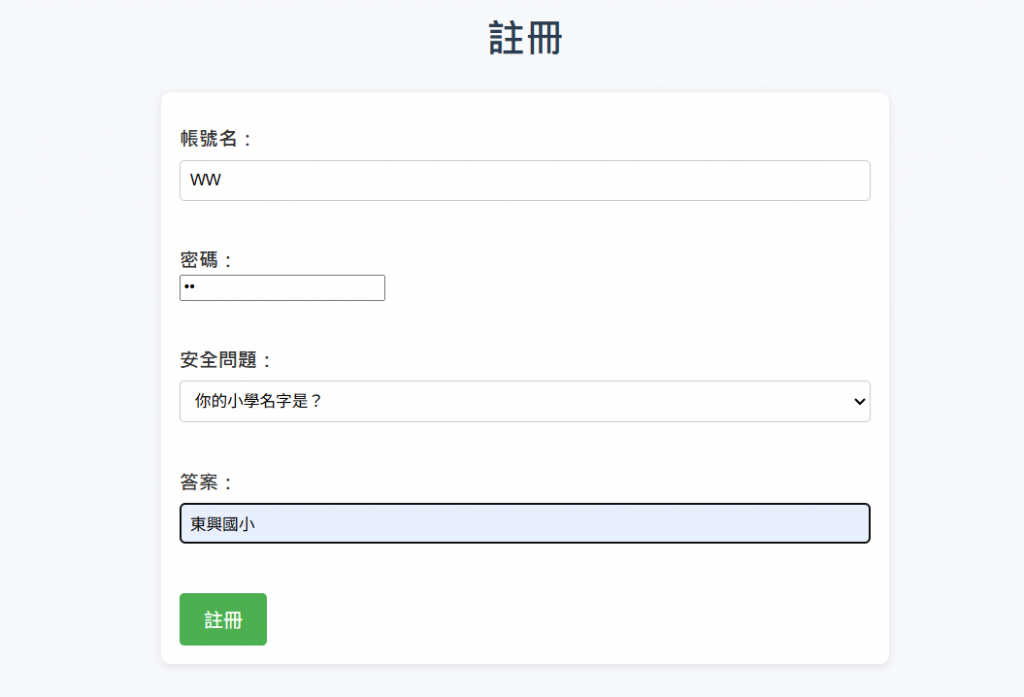Click the 註冊 page heading
Screen dimensions: 1024x697
pos(525,38)
